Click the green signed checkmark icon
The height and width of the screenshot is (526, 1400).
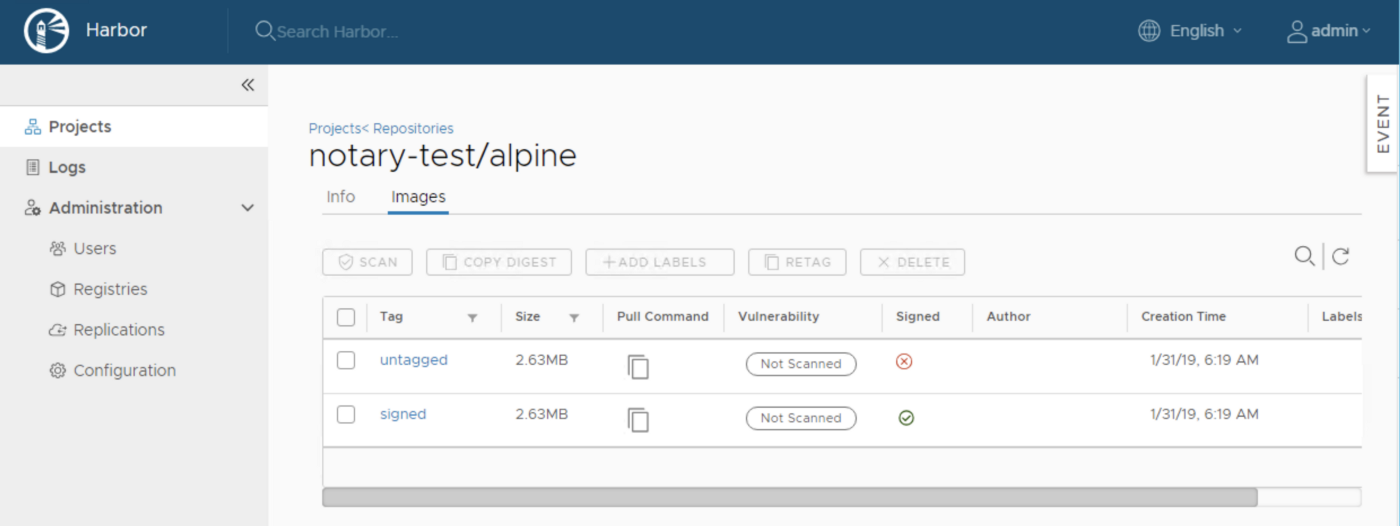coord(906,418)
